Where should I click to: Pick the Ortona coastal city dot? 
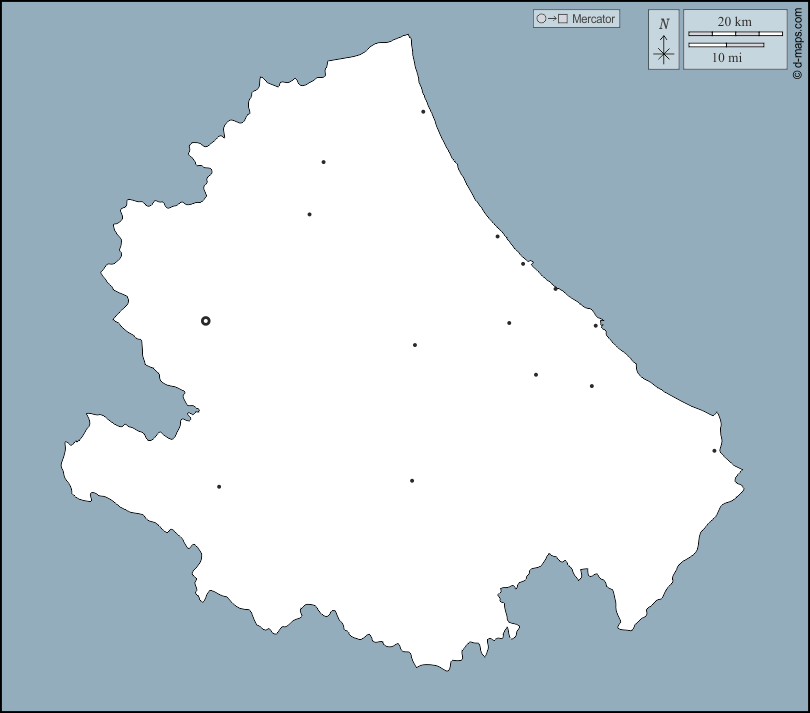point(596,325)
